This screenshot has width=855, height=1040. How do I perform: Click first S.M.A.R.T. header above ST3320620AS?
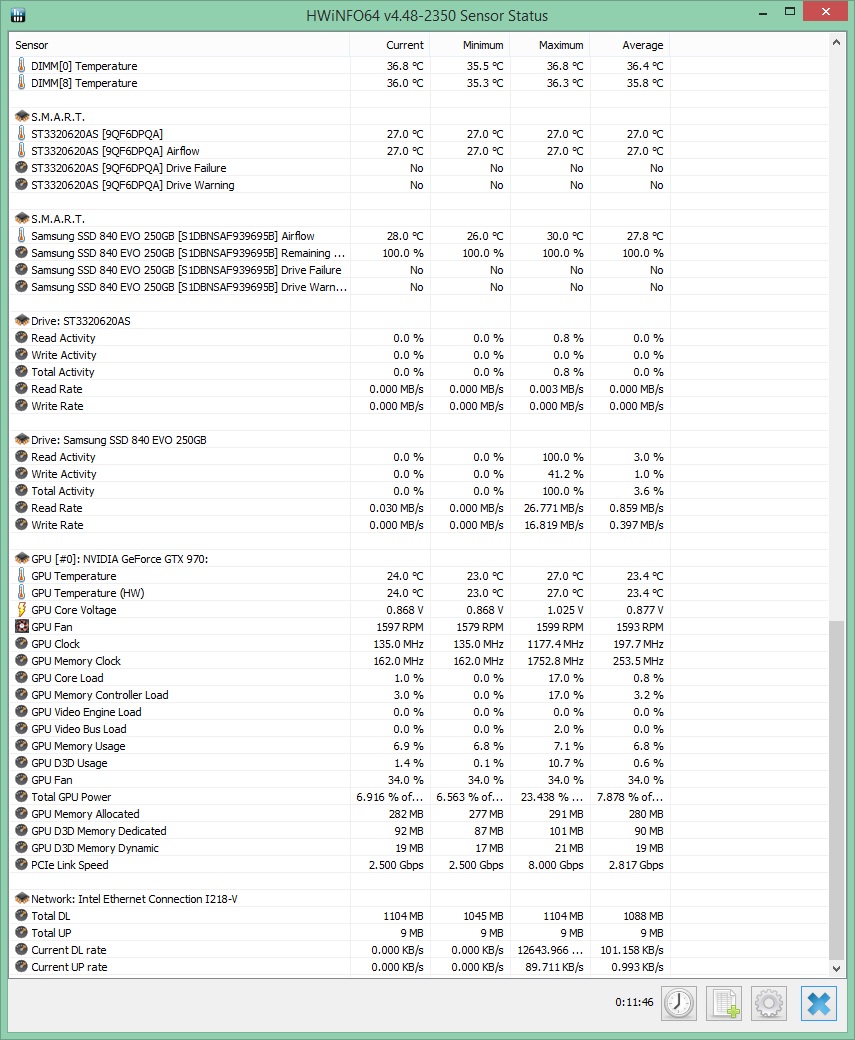pos(58,117)
